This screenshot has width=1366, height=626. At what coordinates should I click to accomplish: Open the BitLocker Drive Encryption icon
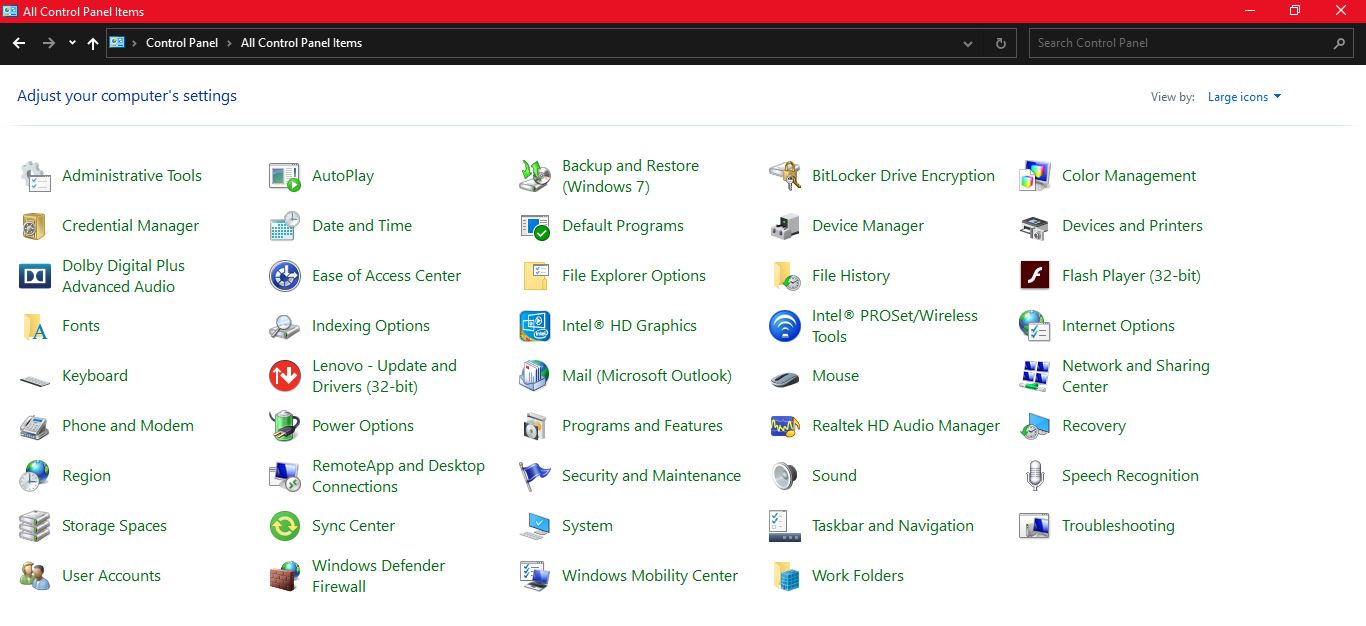coord(785,176)
